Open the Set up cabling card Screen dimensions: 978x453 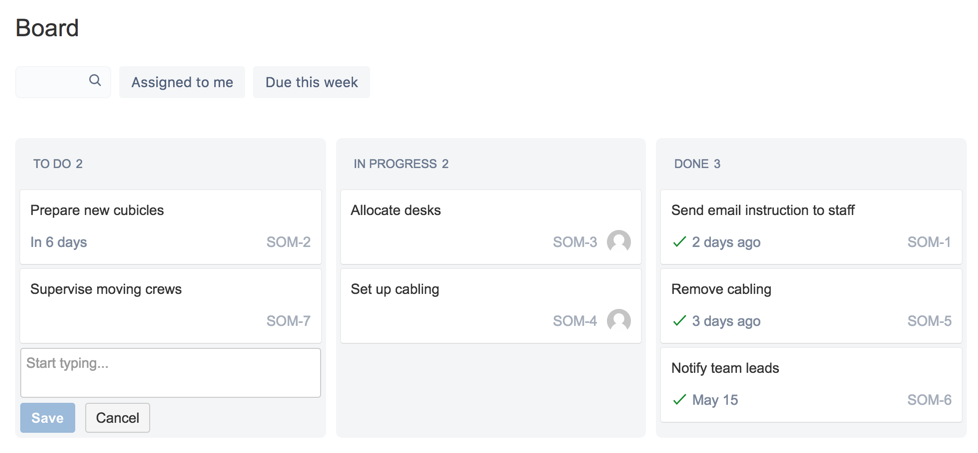395,289
